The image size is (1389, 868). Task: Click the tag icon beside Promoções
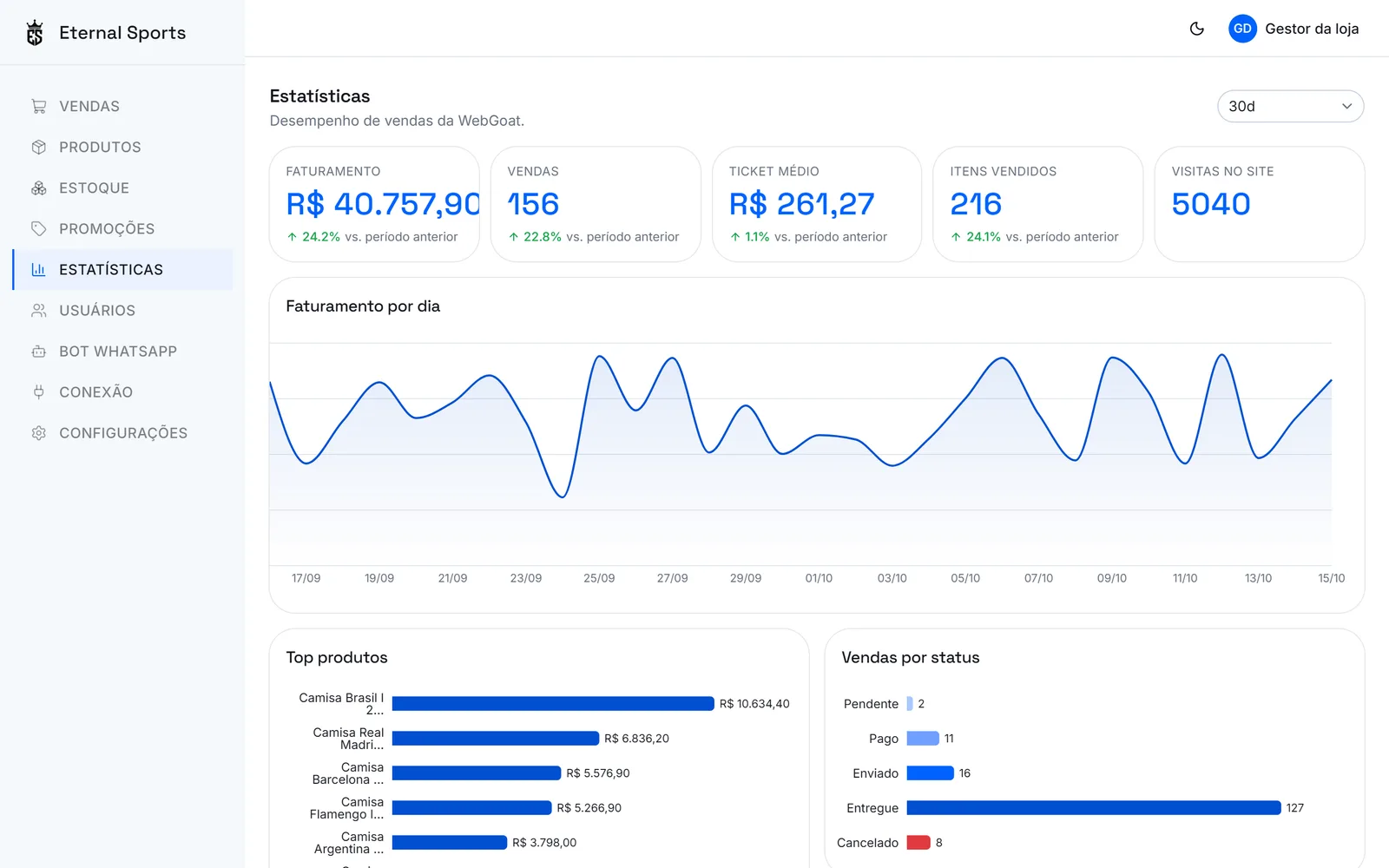(39, 229)
